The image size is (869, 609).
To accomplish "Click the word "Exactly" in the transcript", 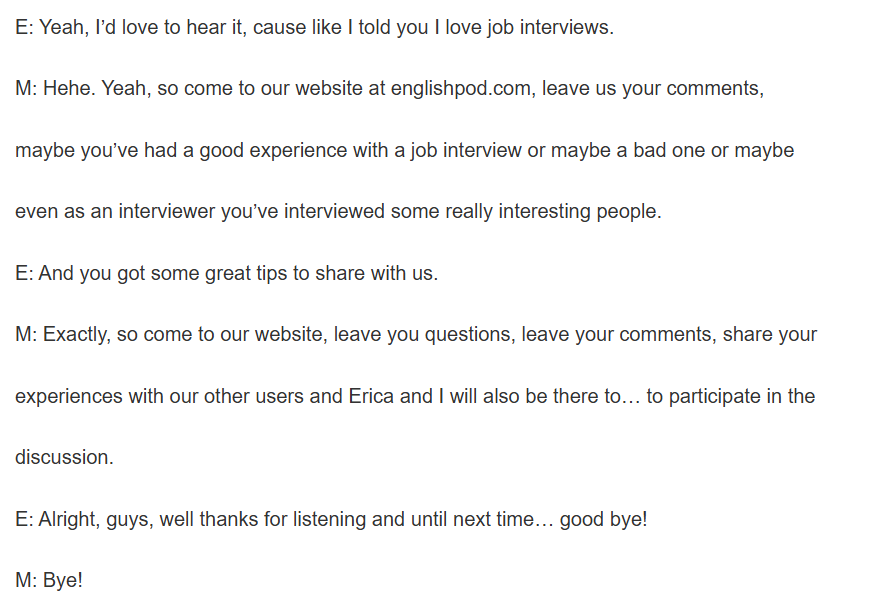I will point(77,335).
